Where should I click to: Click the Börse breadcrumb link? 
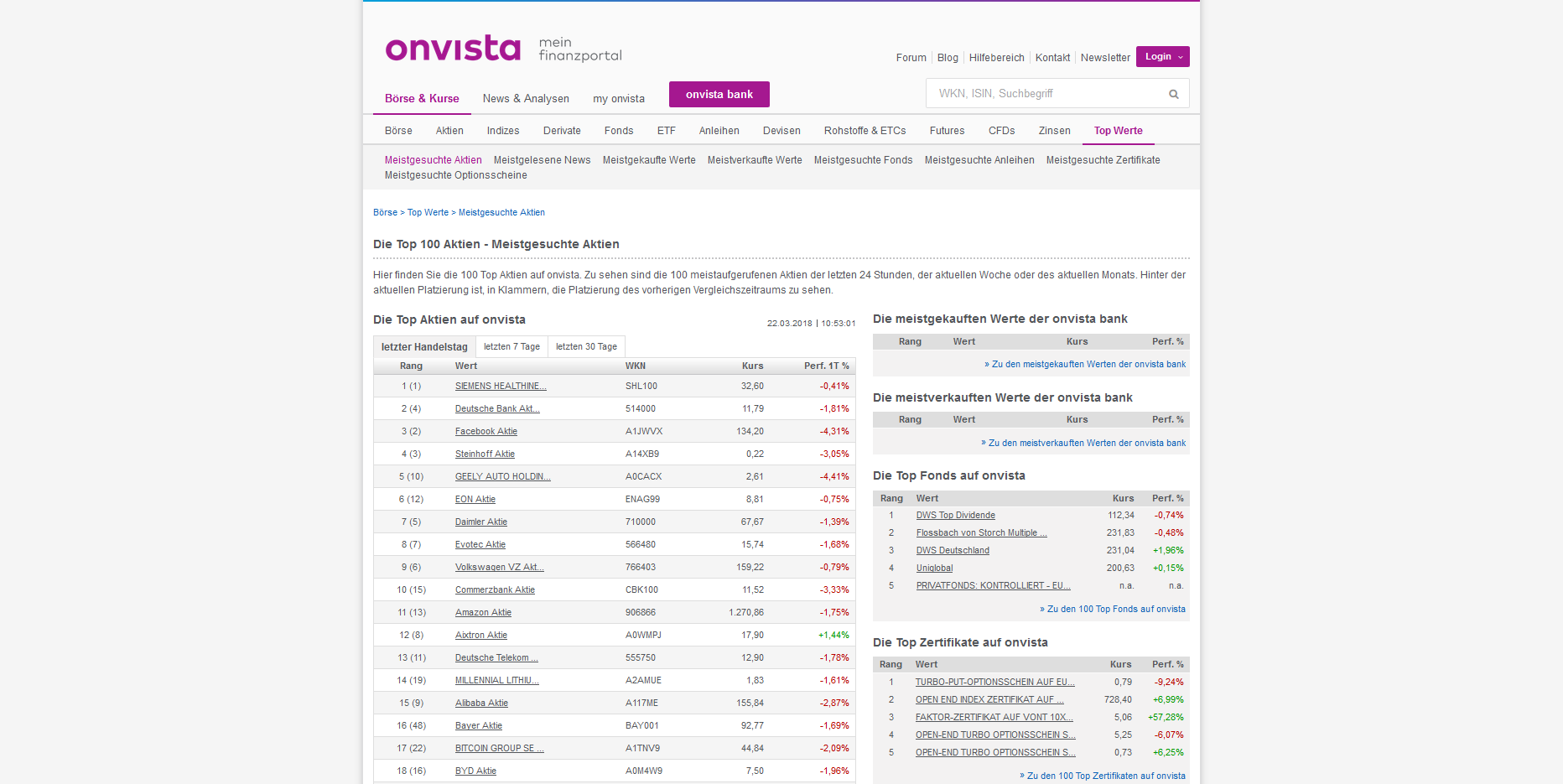tap(385, 213)
